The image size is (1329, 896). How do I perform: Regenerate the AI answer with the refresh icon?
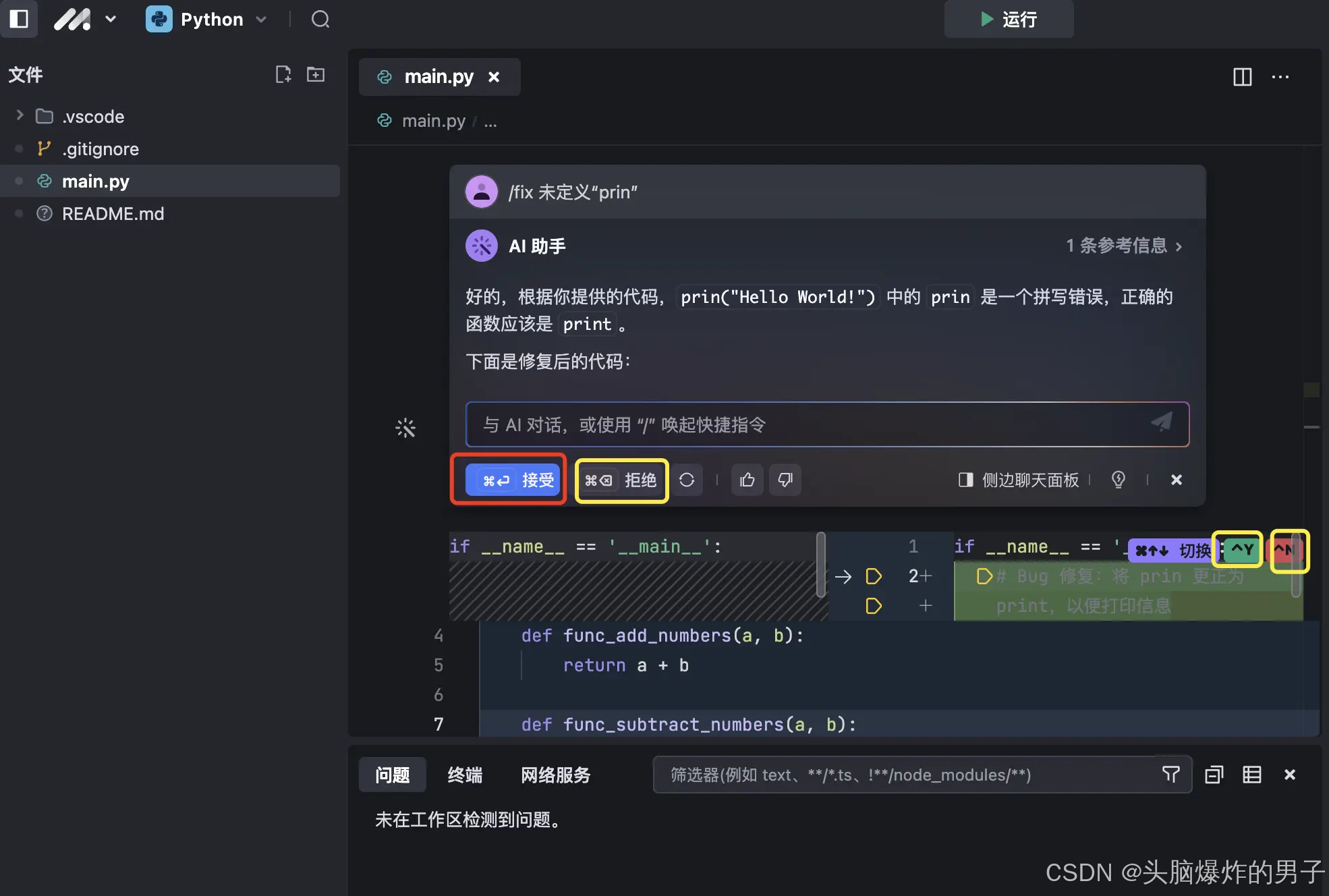(687, 480)
